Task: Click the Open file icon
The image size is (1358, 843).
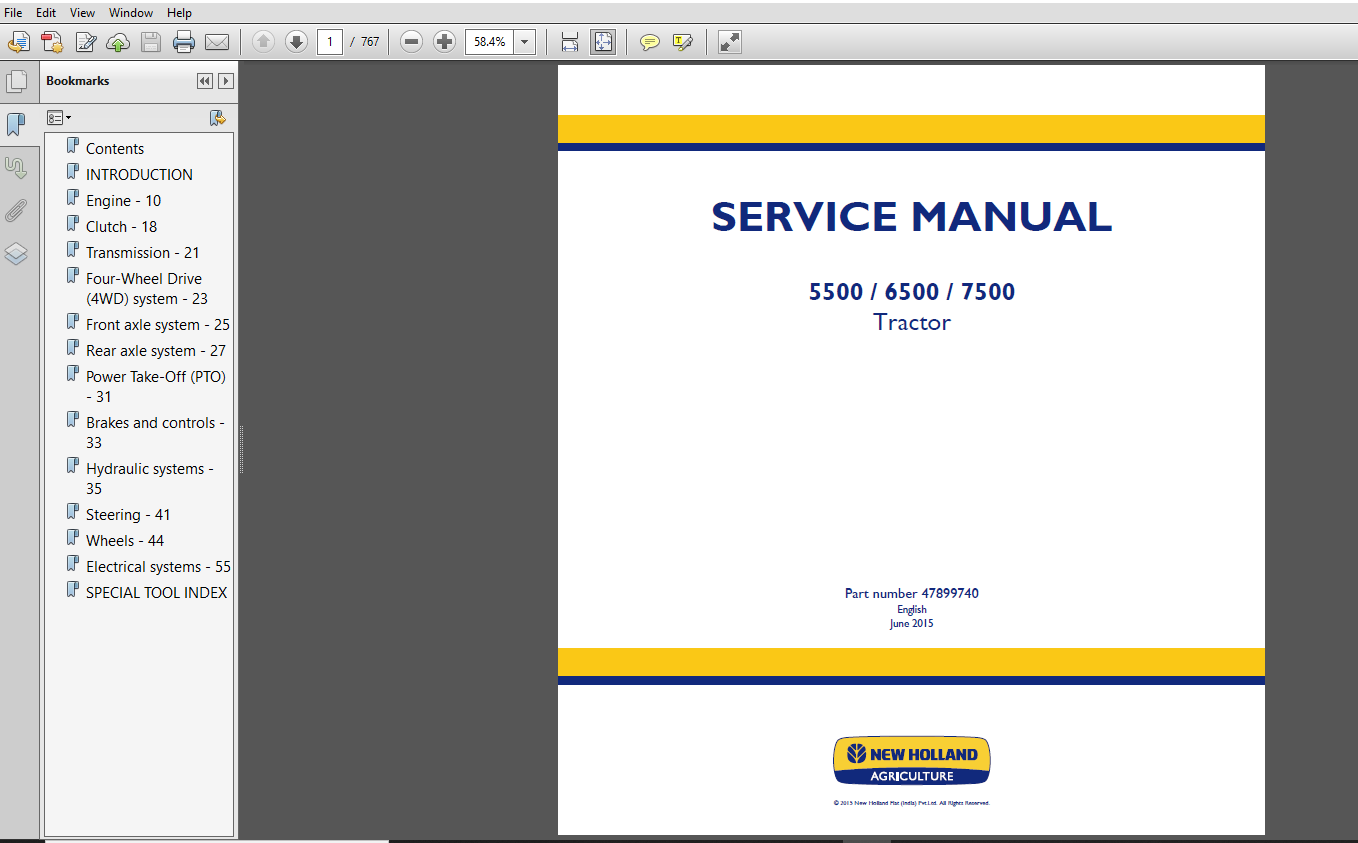Action: pyautogui.click(x=19, y=42)
